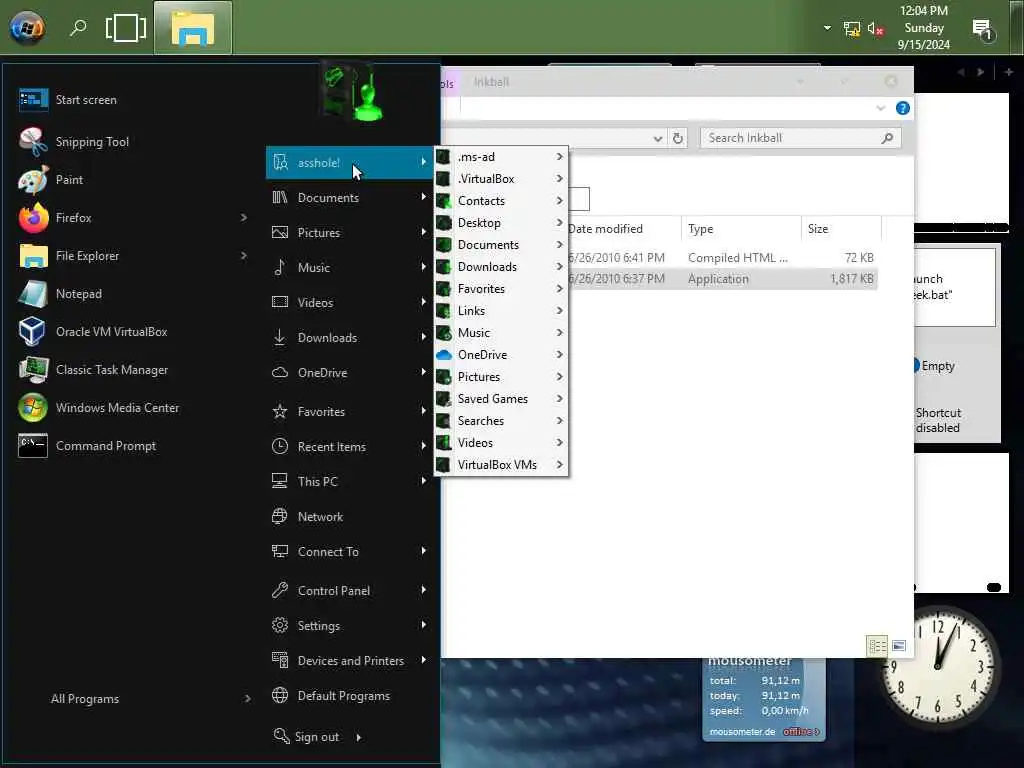Select the Empty radio option
Image resolution: width=1024 pixels, height=768 pixels.
(x=934, y=366)
